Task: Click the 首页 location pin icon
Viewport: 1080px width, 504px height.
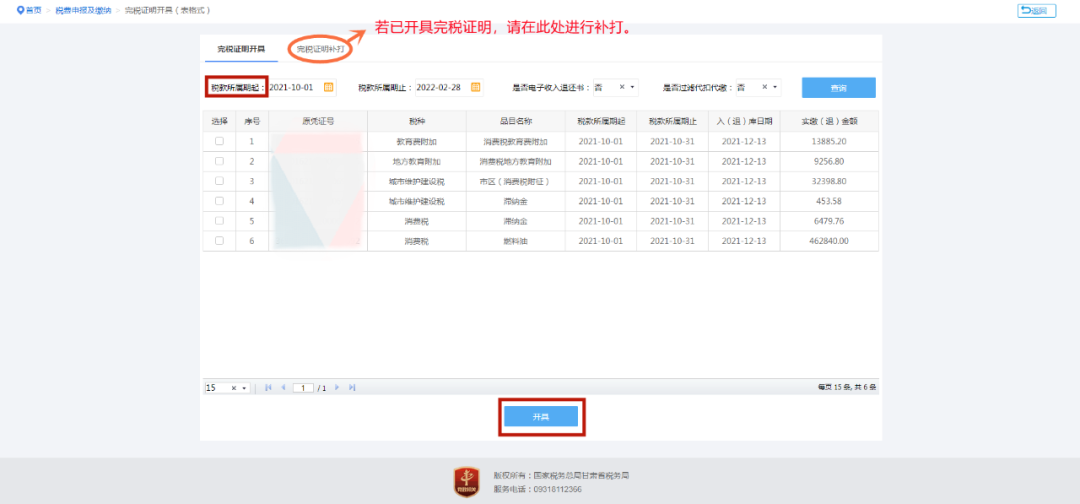Action: [x=20, y=10]
